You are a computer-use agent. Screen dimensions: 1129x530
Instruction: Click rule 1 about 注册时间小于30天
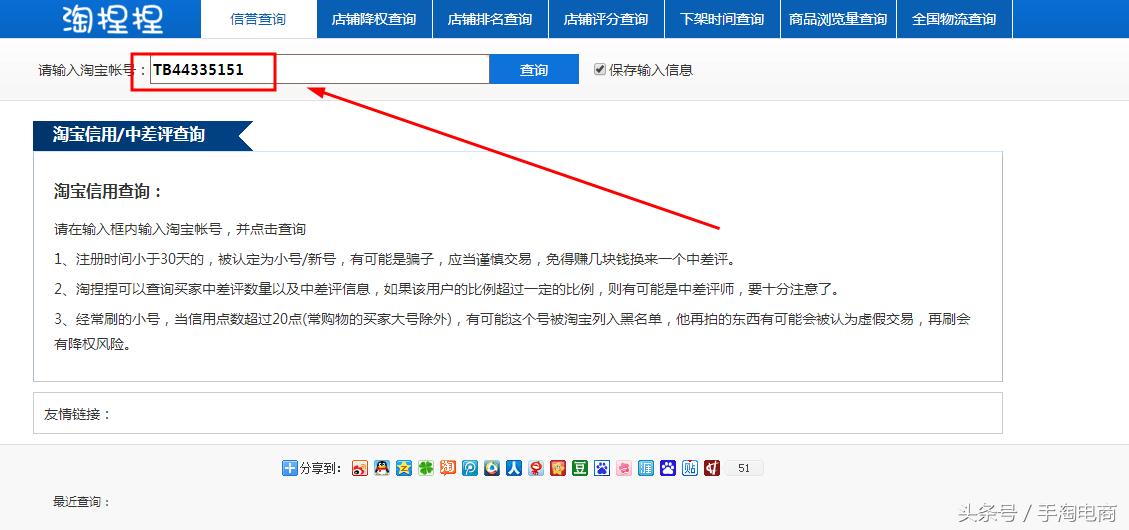pos(395,259)
